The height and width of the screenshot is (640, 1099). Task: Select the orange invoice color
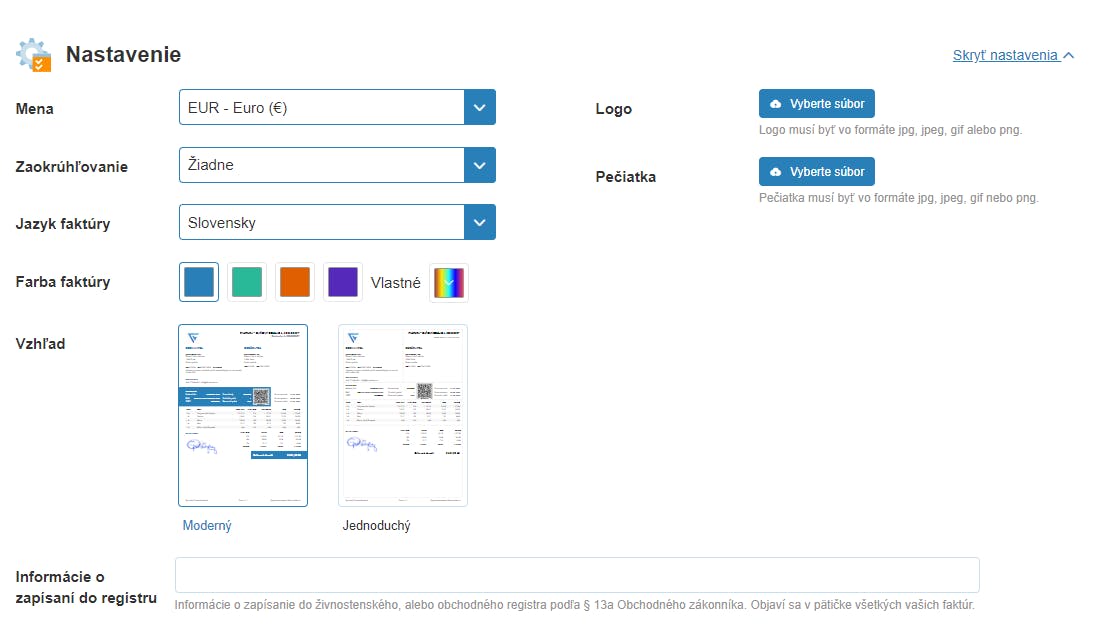click(x=295, y=282)
